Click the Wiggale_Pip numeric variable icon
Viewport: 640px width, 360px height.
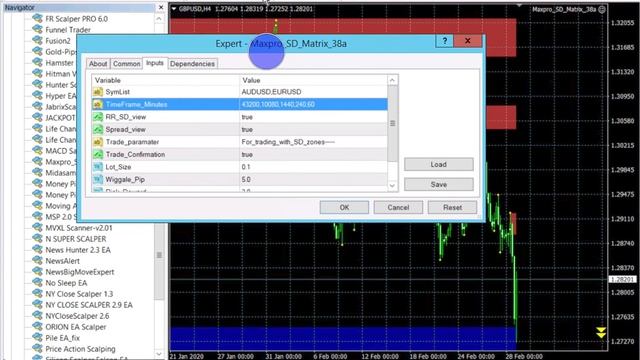coord(98,180)
